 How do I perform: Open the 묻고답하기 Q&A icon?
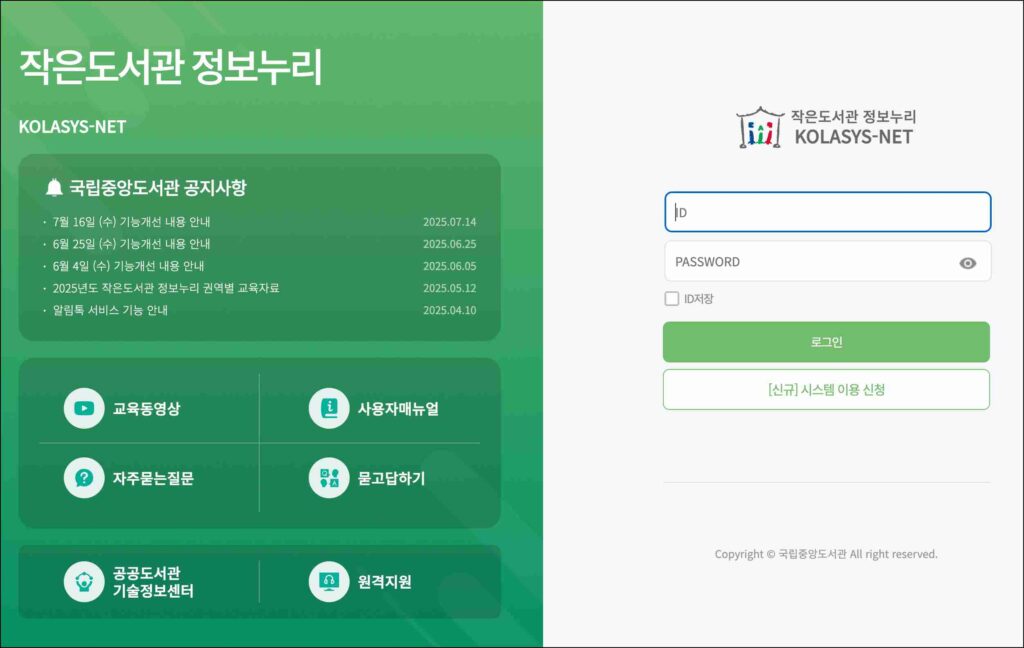click(328, 478)
